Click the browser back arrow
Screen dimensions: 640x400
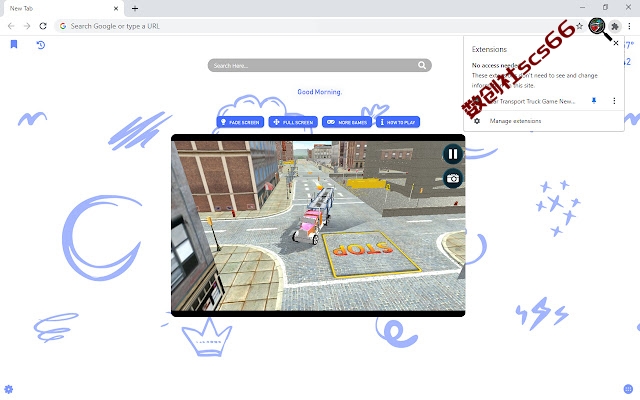pyautogui.click(x=11, y=26)
